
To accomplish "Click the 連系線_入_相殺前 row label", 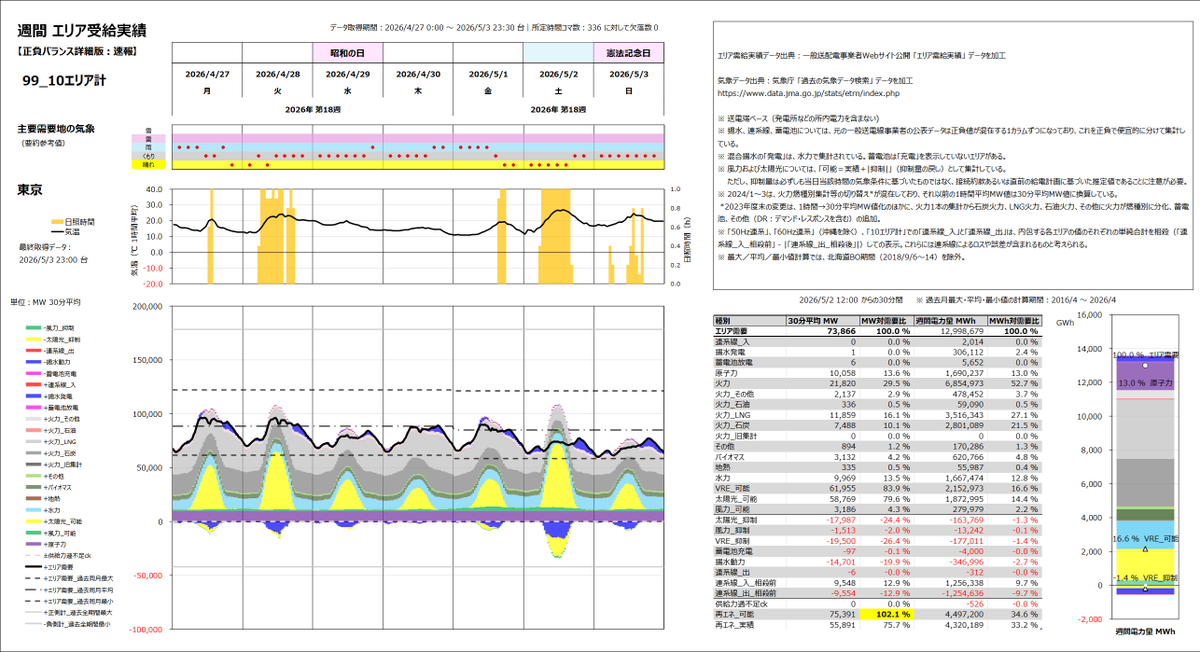I will pos(744,581).
